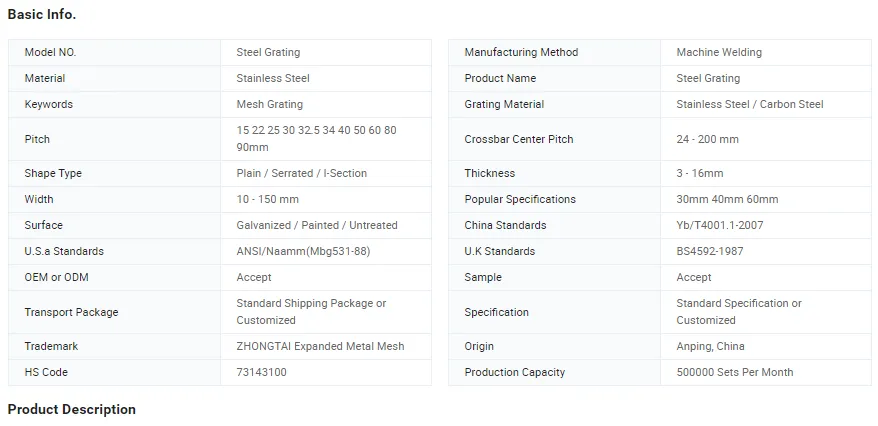
Task: Click the 10 - 150 mm width value
Action: point(267,200)
